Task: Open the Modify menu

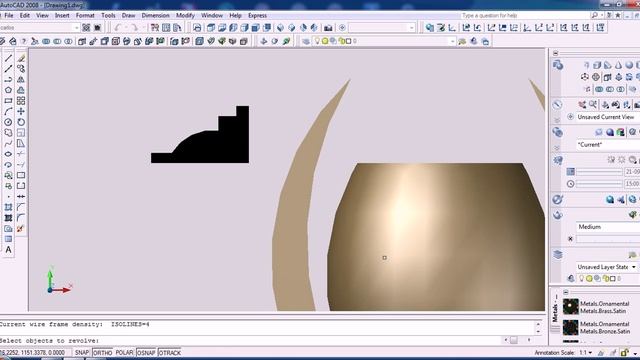Action: point(185,16)
